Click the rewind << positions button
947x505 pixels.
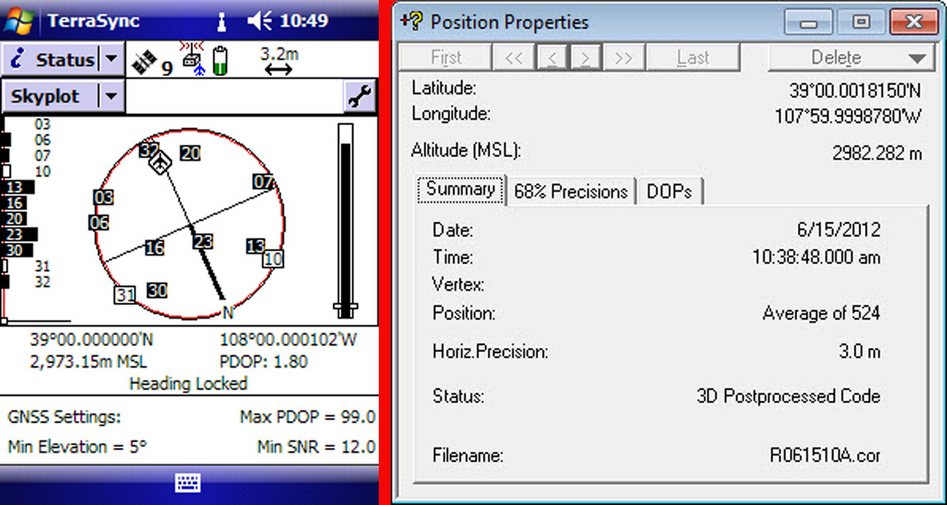513,58
